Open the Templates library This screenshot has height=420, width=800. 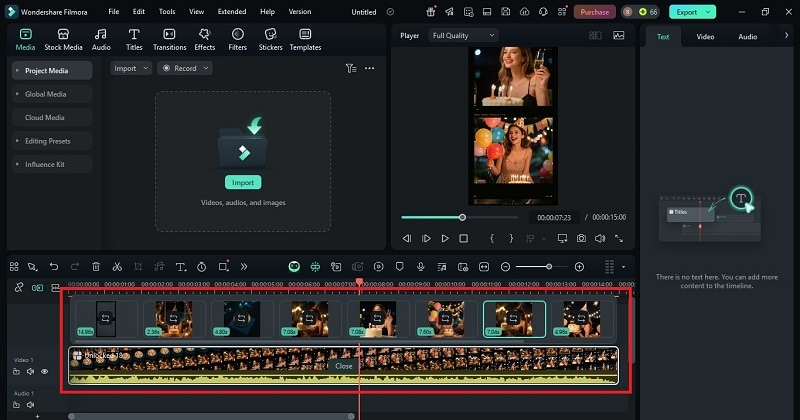pyautogui.click(x=305, y=39)
